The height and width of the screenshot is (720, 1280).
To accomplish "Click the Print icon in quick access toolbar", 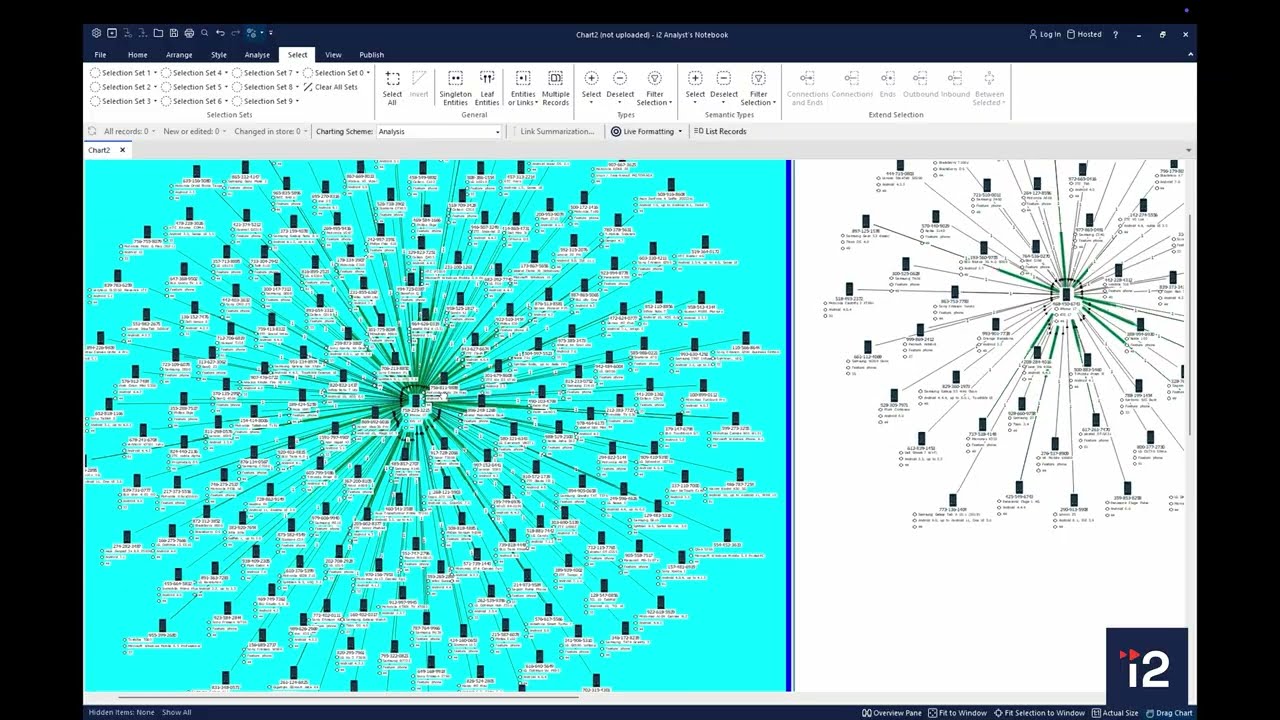I will click(189, 34).
